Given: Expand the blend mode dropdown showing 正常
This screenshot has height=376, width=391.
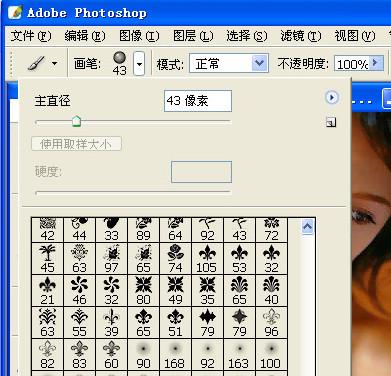Looking at the screenshot, I should click(x=259, y=63).
